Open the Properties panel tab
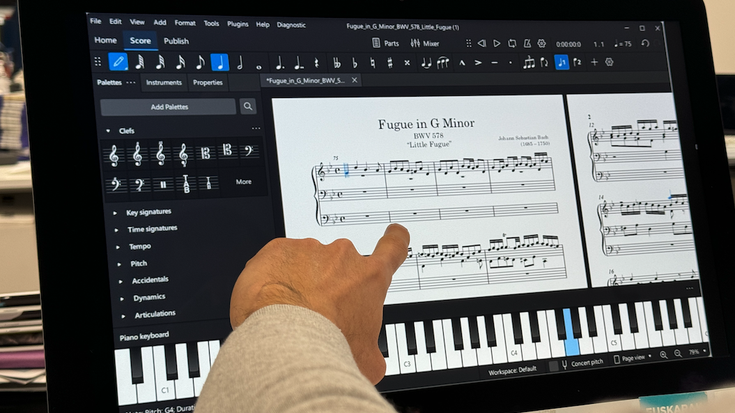The height and width of the screenshot is (413, 735). click(x=208, y=83)
